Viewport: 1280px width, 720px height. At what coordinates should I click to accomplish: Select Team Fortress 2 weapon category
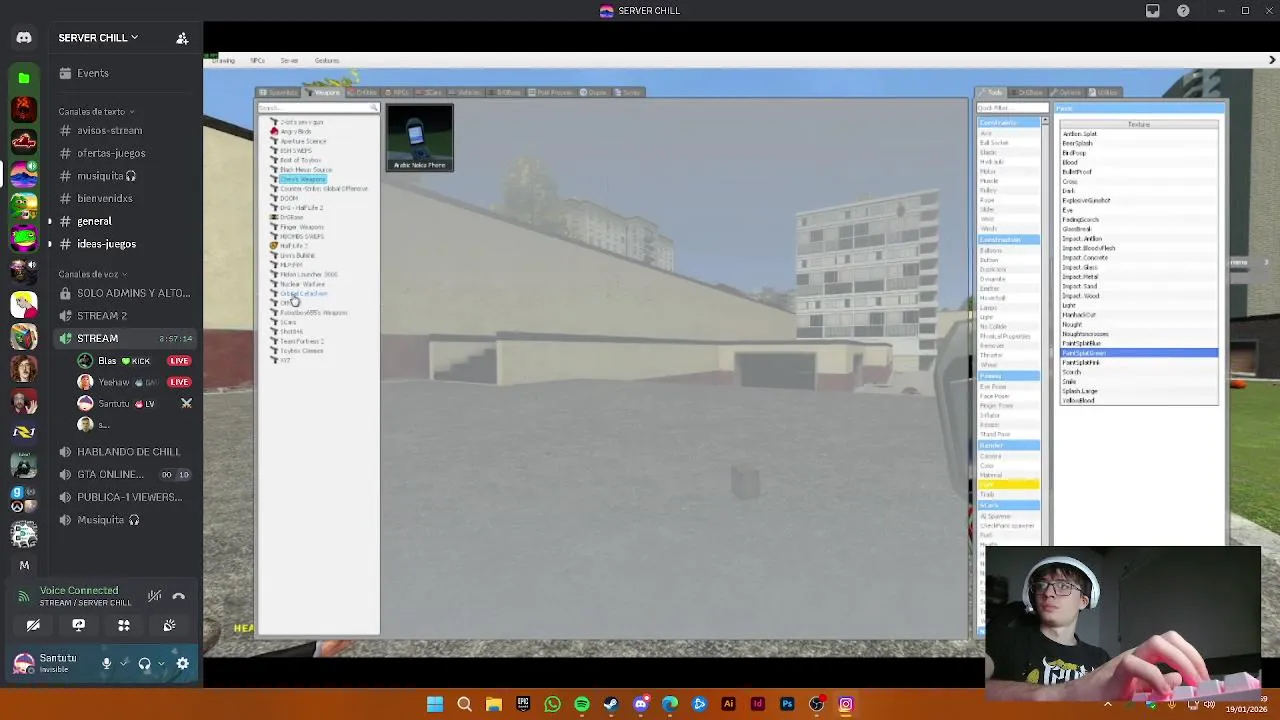(301, 342)
